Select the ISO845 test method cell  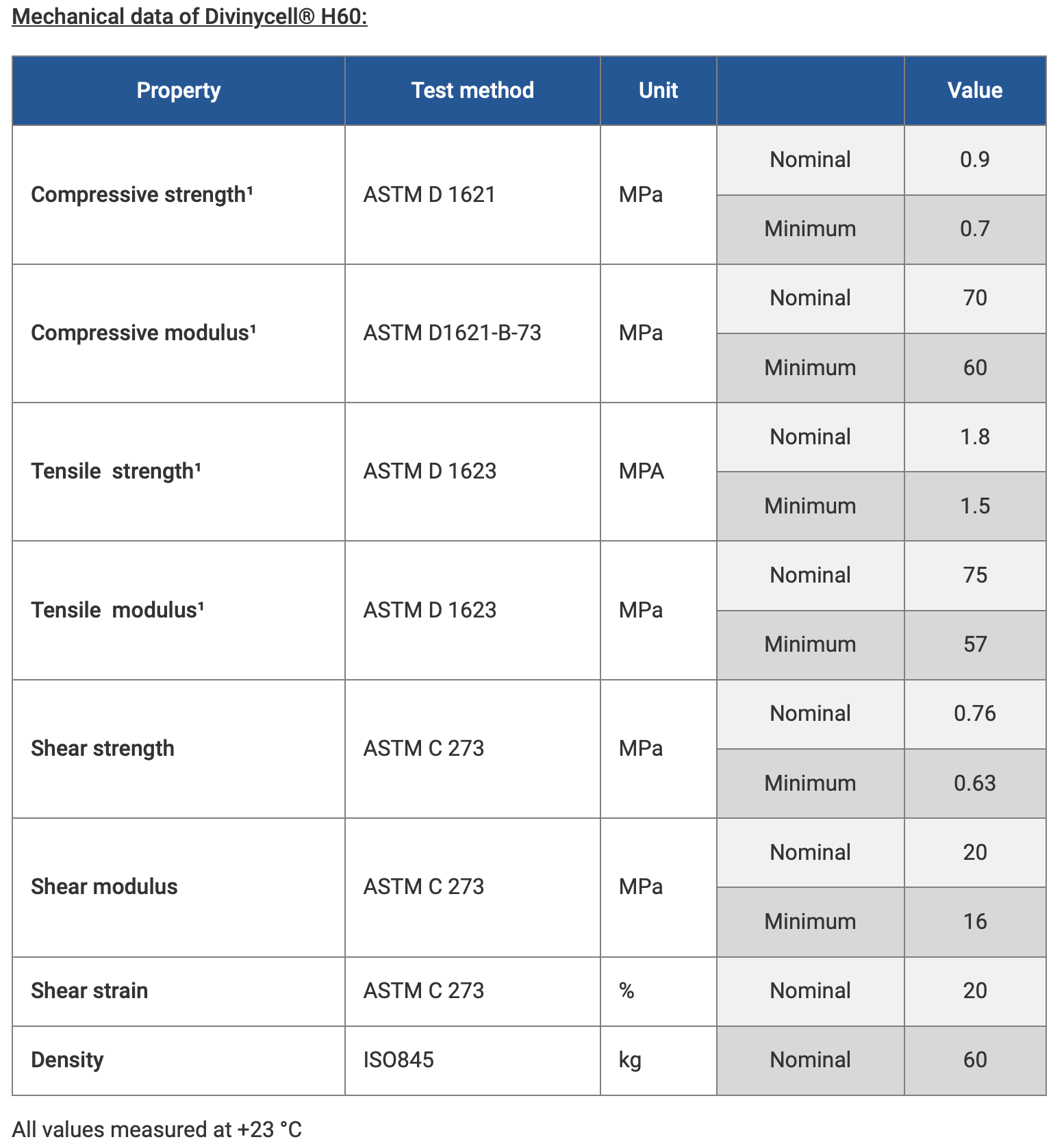point(472,1060)
